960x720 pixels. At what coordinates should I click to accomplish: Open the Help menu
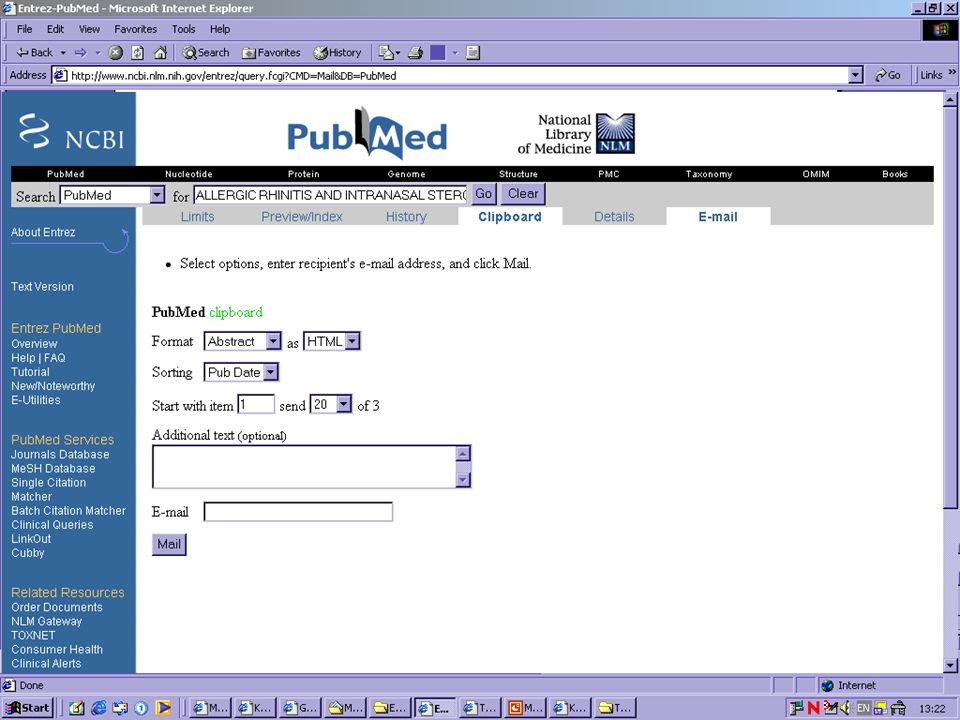tap(220, 29)
